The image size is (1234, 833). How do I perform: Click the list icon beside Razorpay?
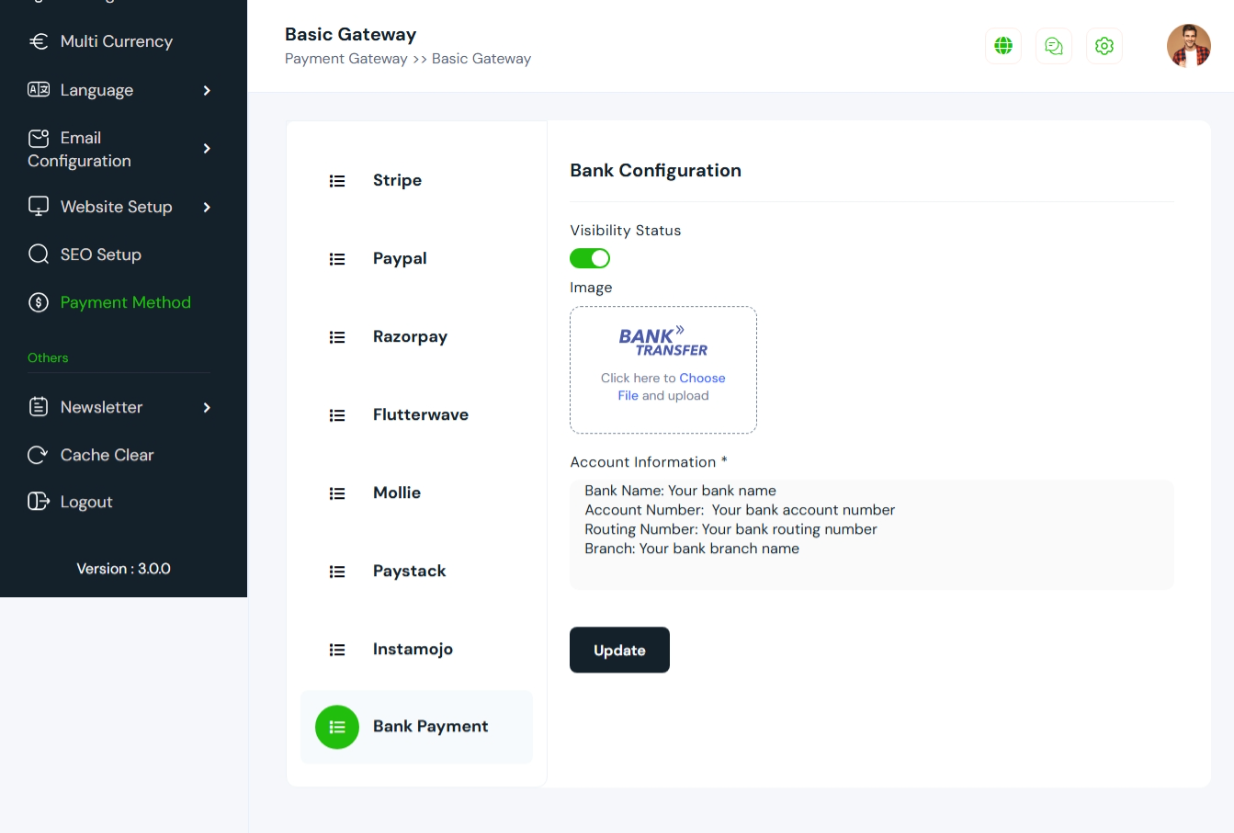point(337,337)
